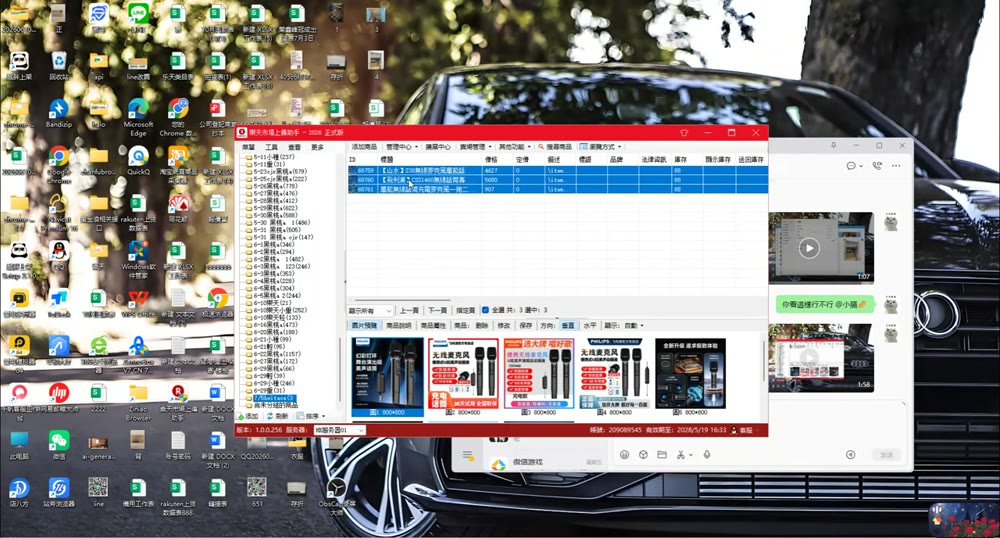Viewport: 1000px width, 538px height.
Task: Click the product table horizontal scrollbar
Action: (402, 300)
